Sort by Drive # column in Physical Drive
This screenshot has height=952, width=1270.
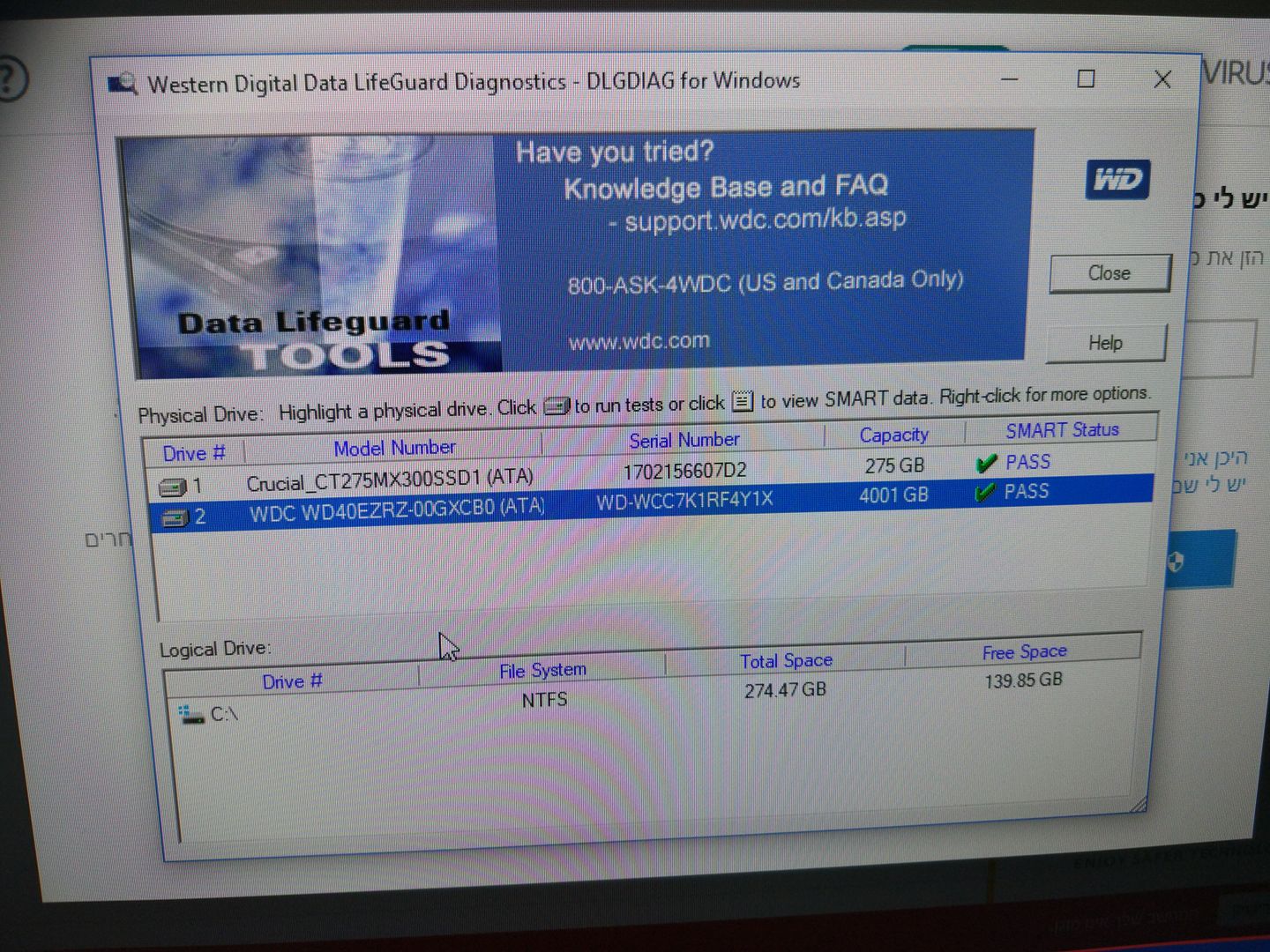(194, 453)
